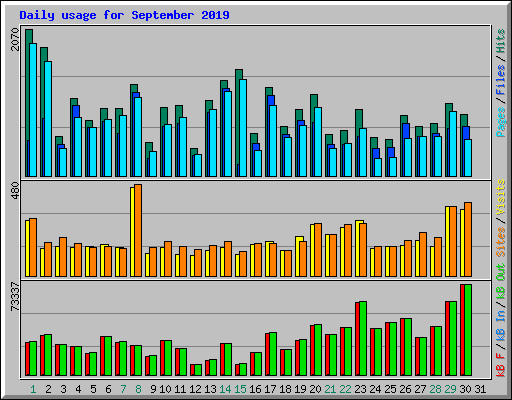Select the day 29 green kB bar
Image resolution: width=512 pixels, height=400 pixels.
pyautogui.click(x=453, y=339)
